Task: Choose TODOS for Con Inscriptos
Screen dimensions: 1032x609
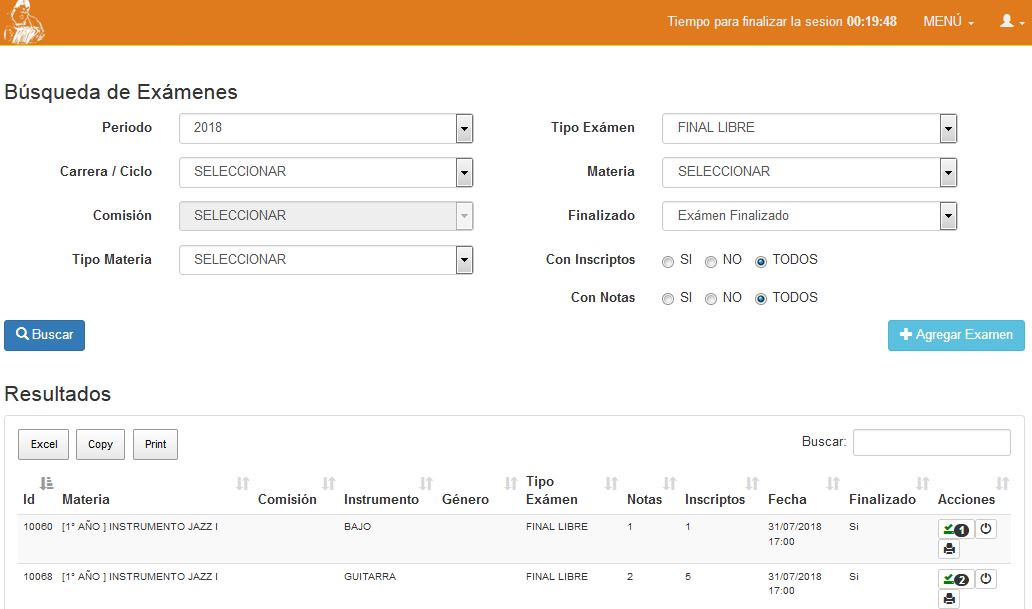Action: tap(761, 262)
